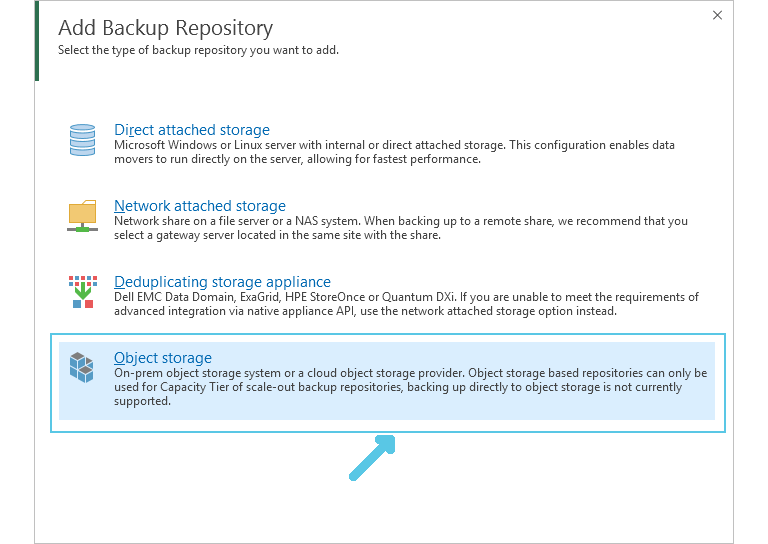The height and width of the screenshot is (544, 768).
Task: Click the On-prem object storage system description
Action: pyautogui.click(x=410, y=387)
